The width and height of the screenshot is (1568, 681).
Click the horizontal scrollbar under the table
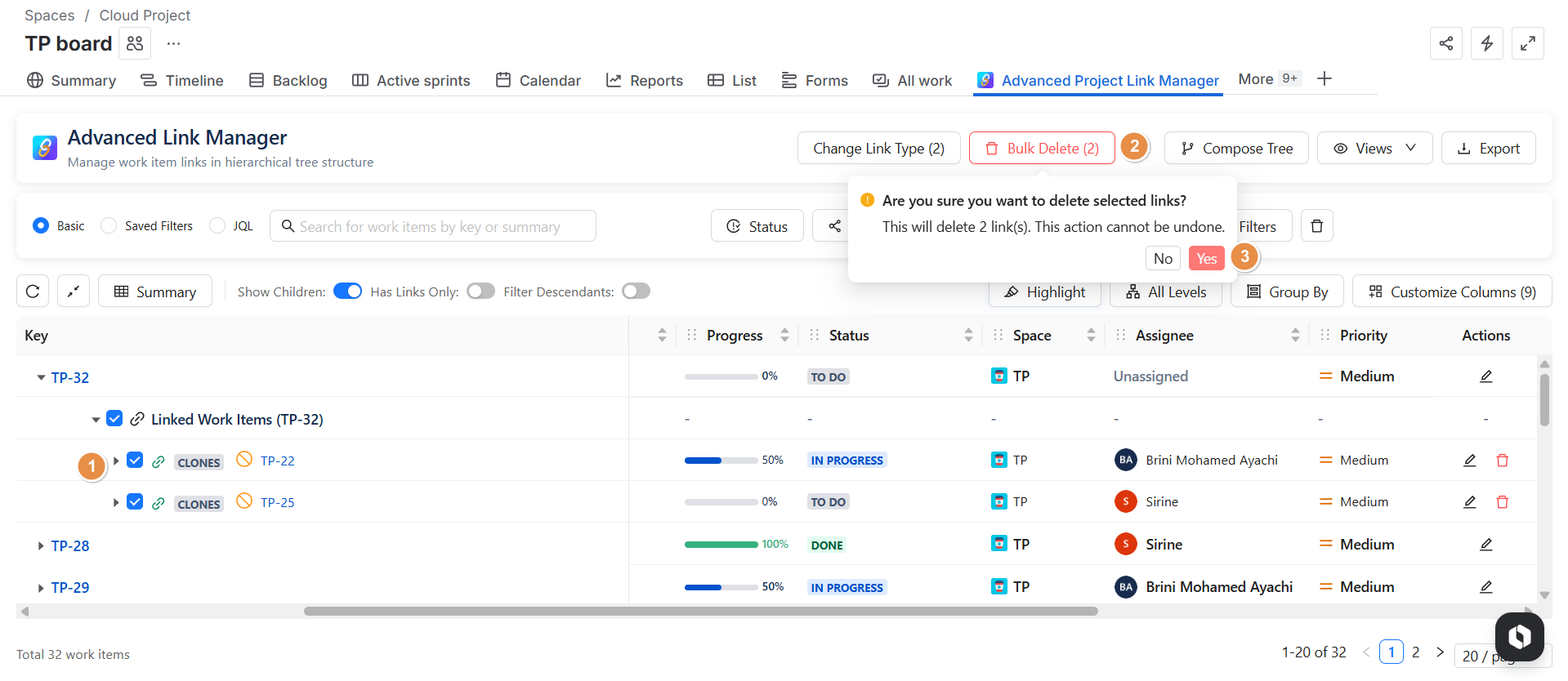(x=700, y=611)
